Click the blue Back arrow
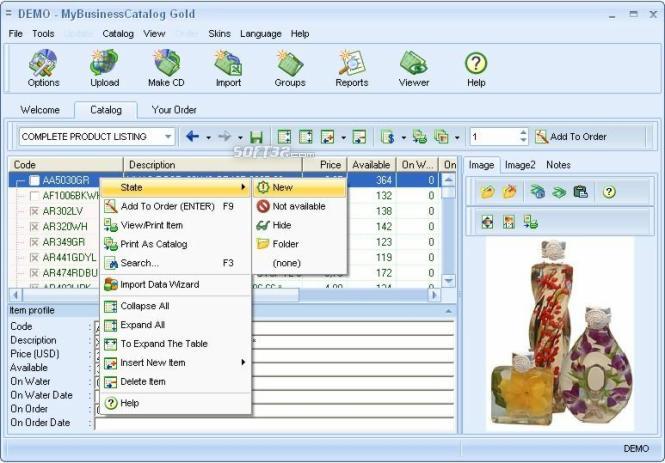 192,137
